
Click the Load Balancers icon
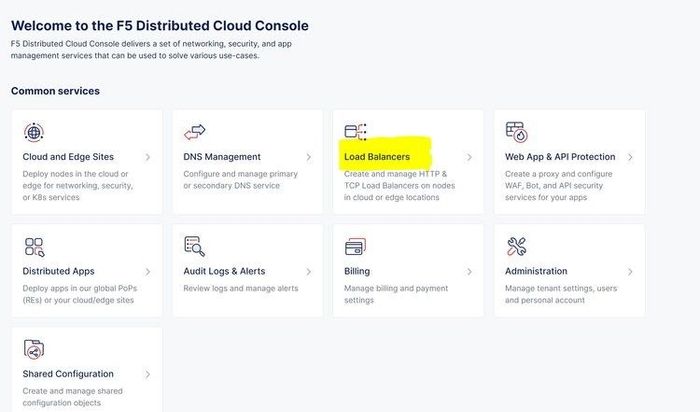click(x=355, y=132)
